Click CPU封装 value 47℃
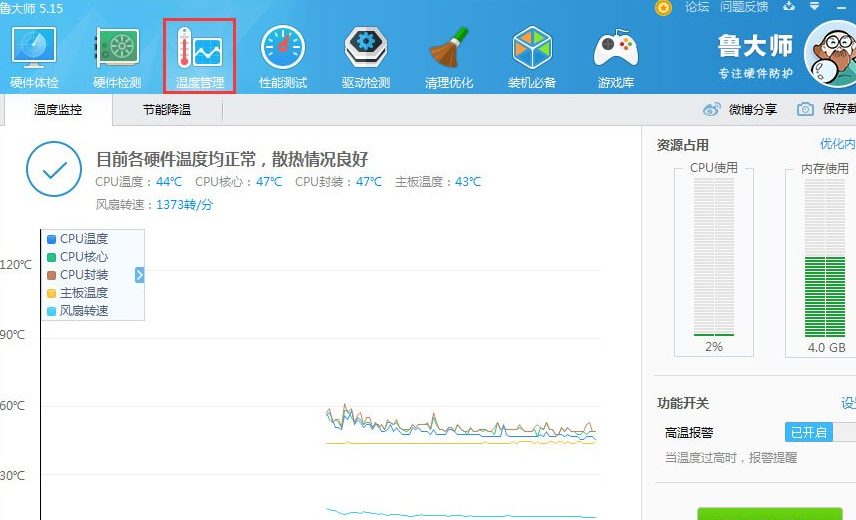856x520 pixels. click(369, 182)
